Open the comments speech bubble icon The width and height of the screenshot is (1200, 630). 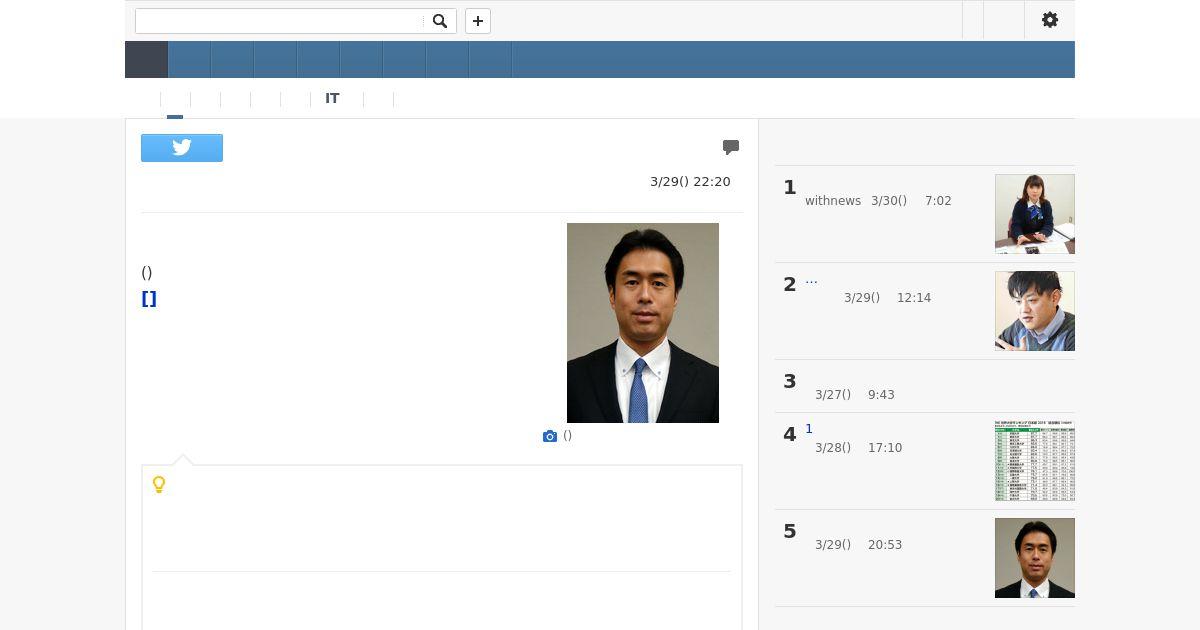click(x=731, y=147)
